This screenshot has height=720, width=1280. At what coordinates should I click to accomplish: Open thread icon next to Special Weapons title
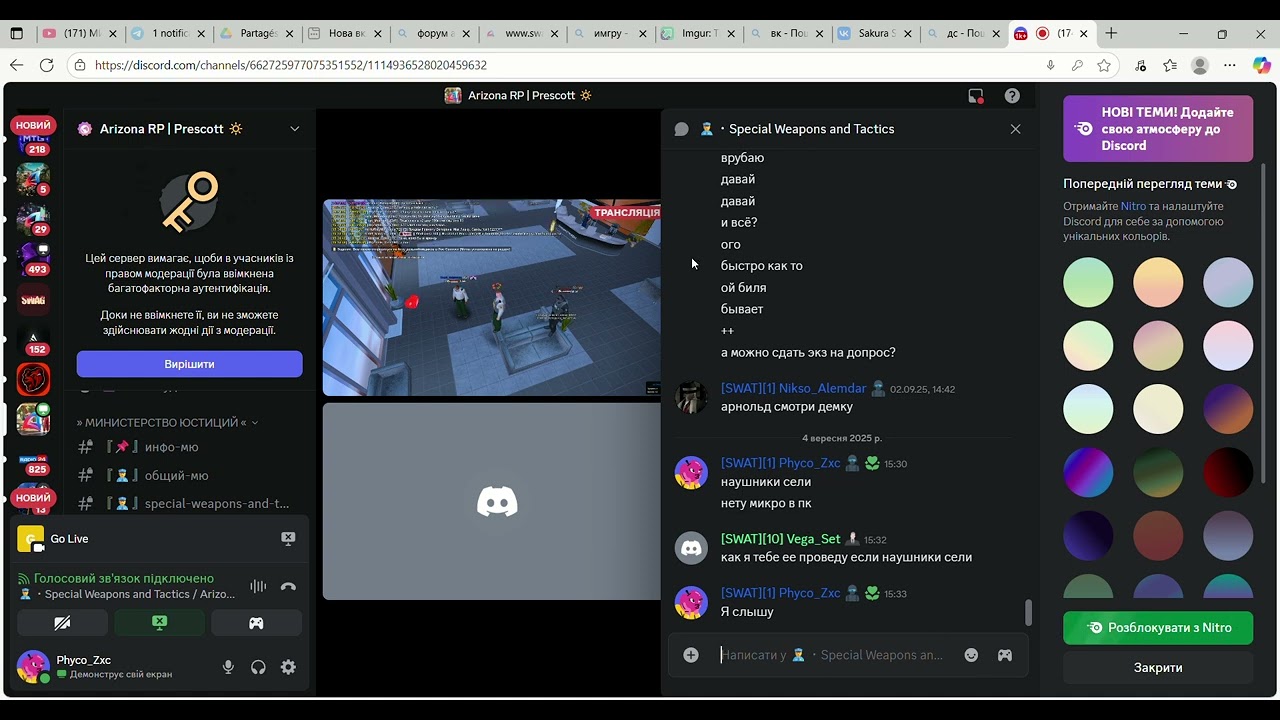click(681, 129)
